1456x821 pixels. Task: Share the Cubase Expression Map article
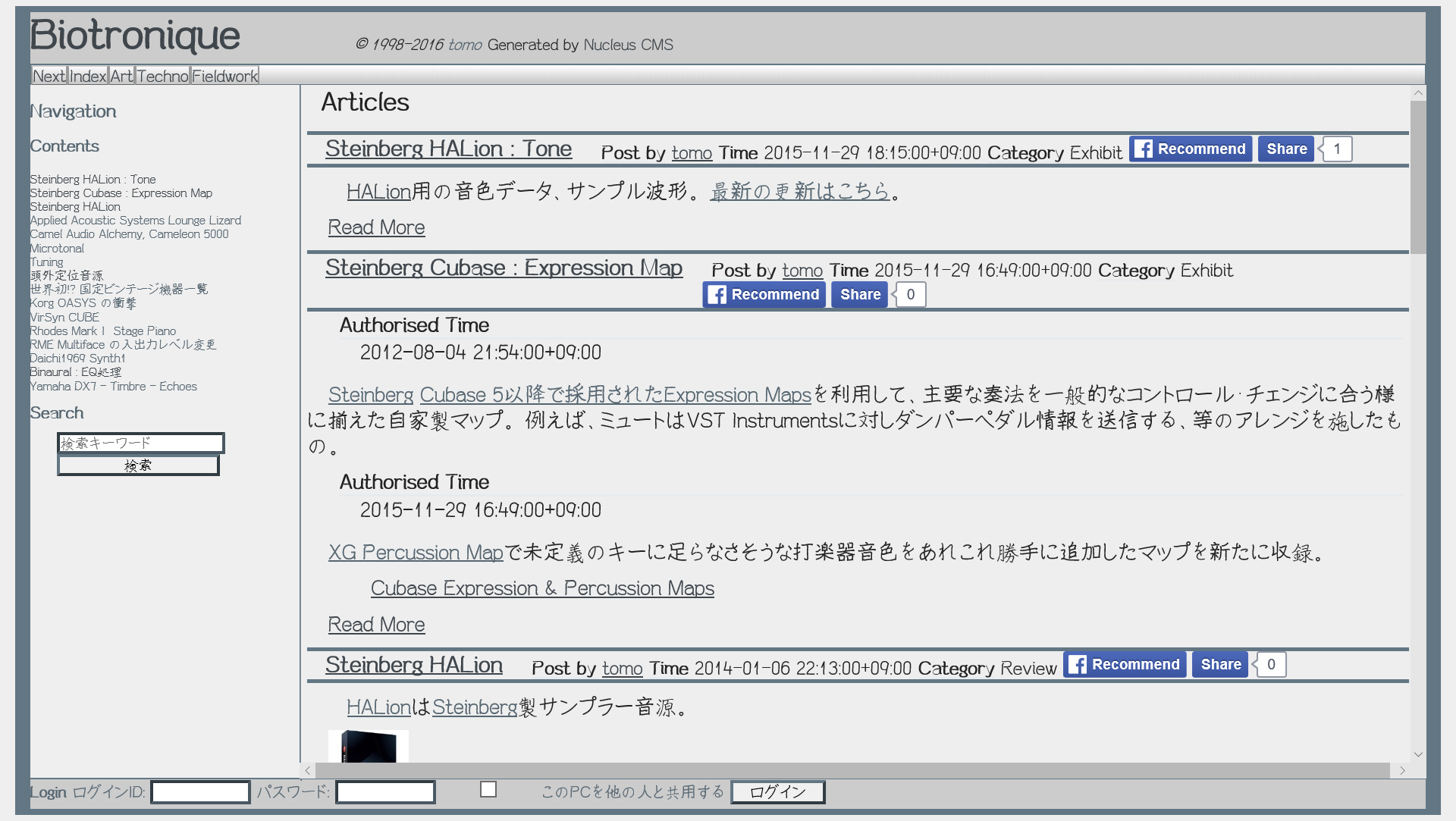click(859, 294)
